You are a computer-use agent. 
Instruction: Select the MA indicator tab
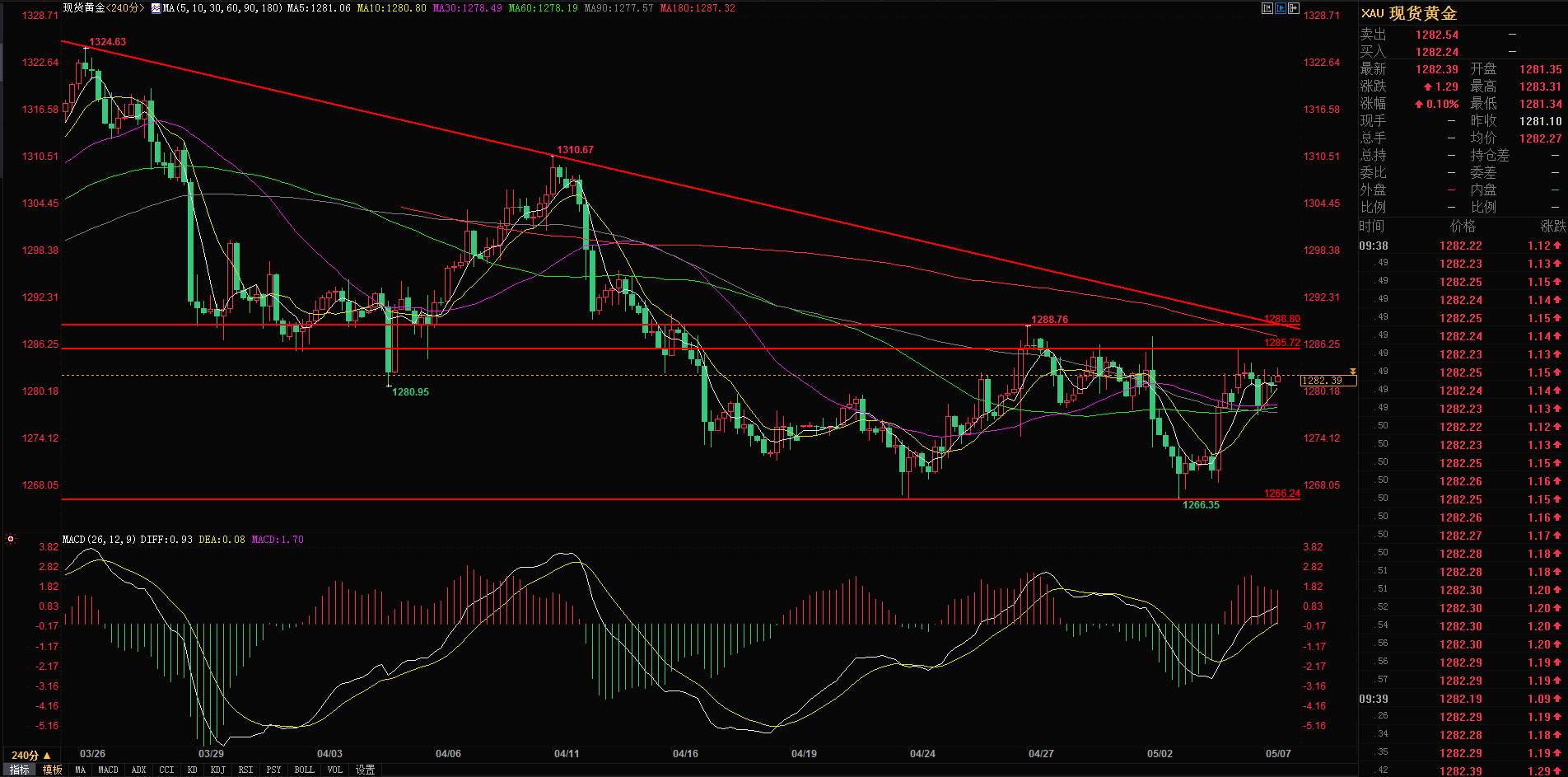point(80,770)
